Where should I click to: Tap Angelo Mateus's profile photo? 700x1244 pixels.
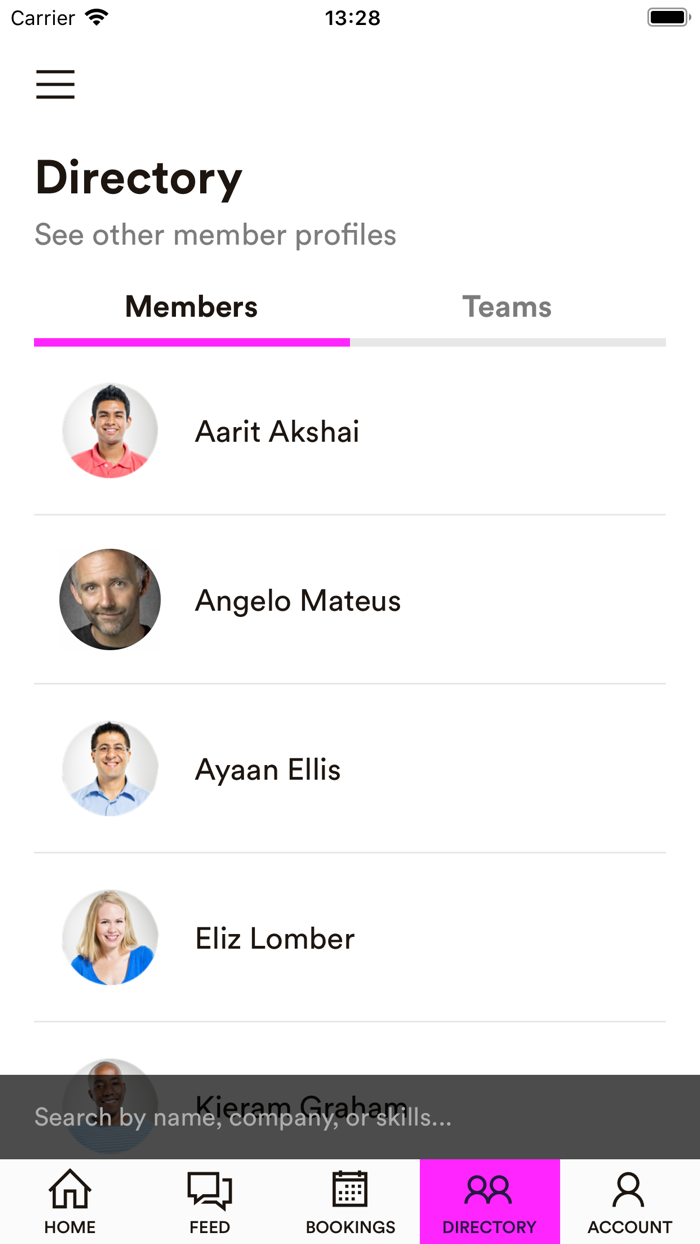point(110,600)
